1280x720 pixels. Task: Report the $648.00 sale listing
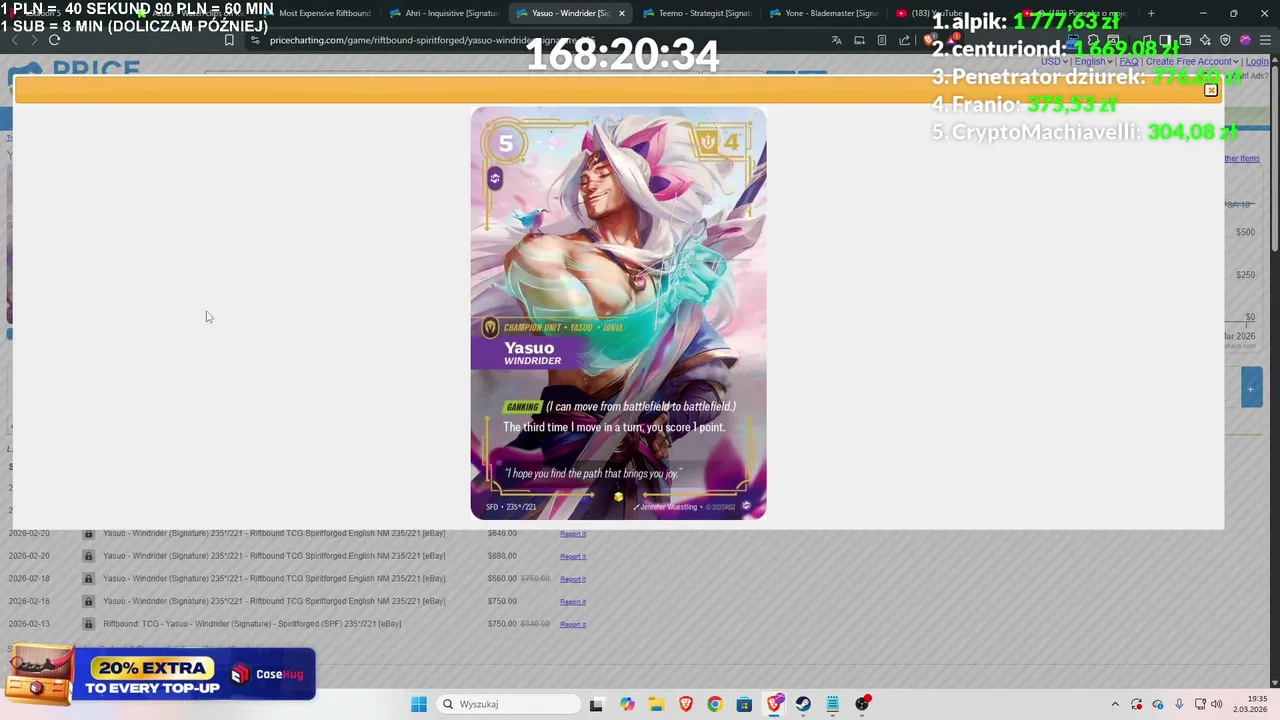tap(573, 534)
